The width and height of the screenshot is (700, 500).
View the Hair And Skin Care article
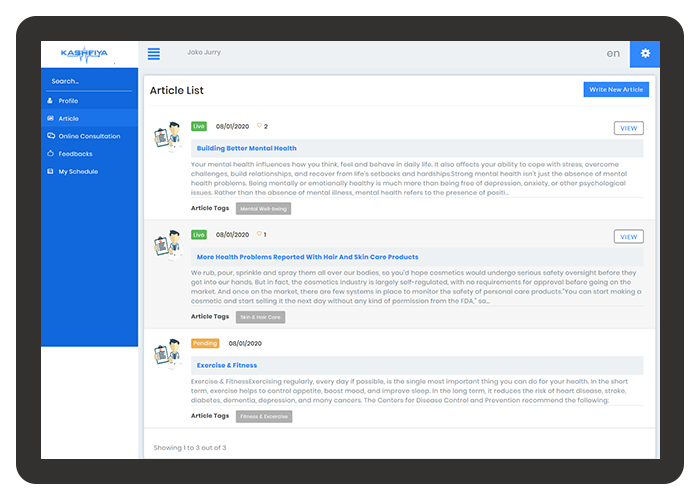[x=628, y=237]
